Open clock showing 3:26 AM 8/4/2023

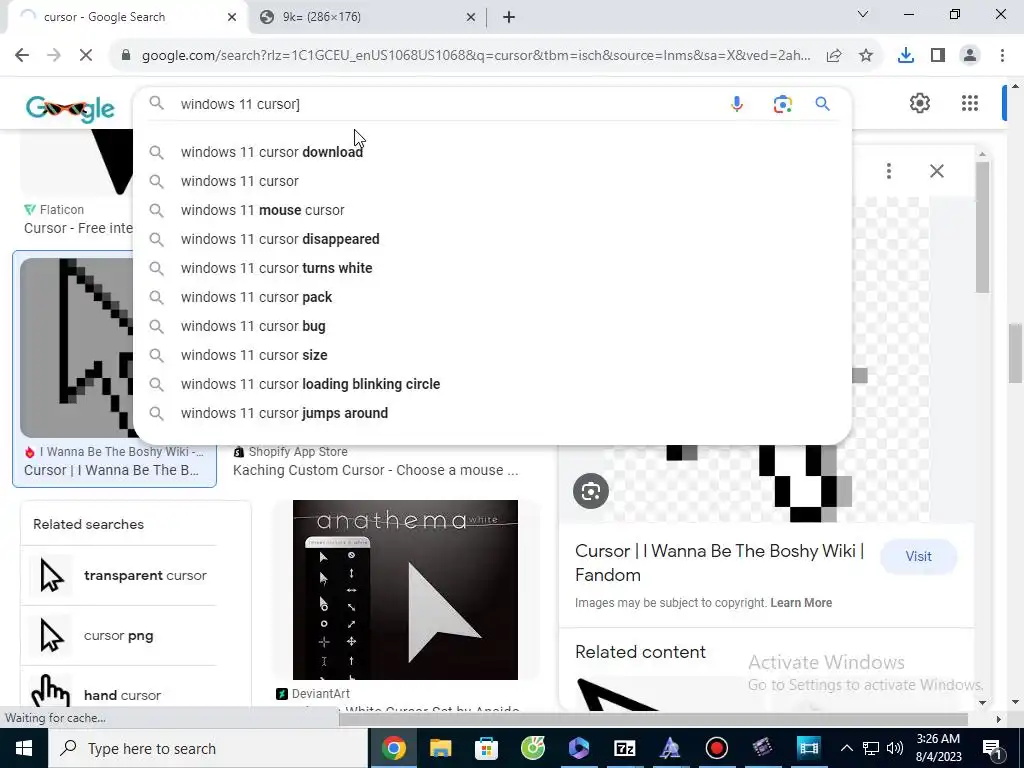pyautogui.click(x=938, y=748)
